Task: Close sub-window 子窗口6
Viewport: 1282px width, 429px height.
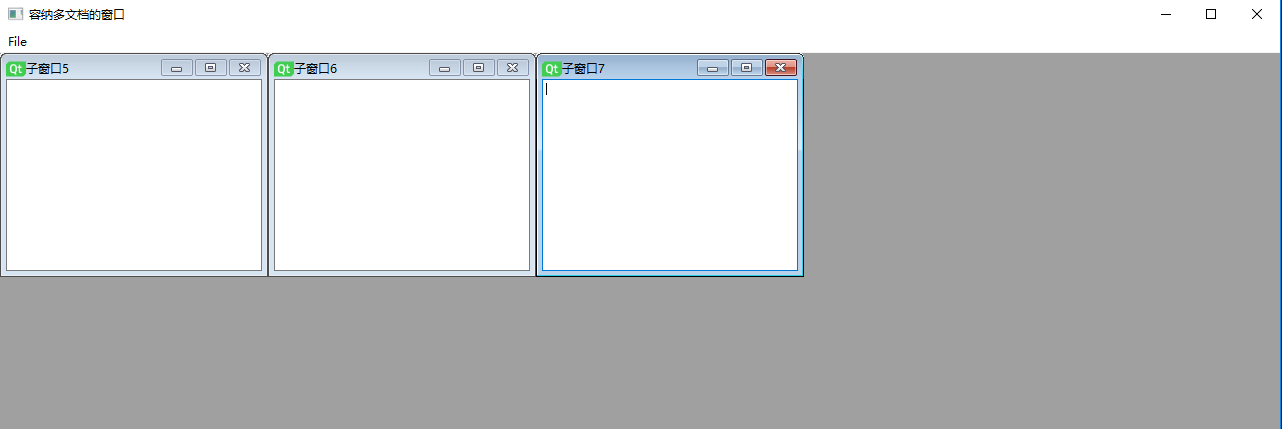Action: click(513, 68)
